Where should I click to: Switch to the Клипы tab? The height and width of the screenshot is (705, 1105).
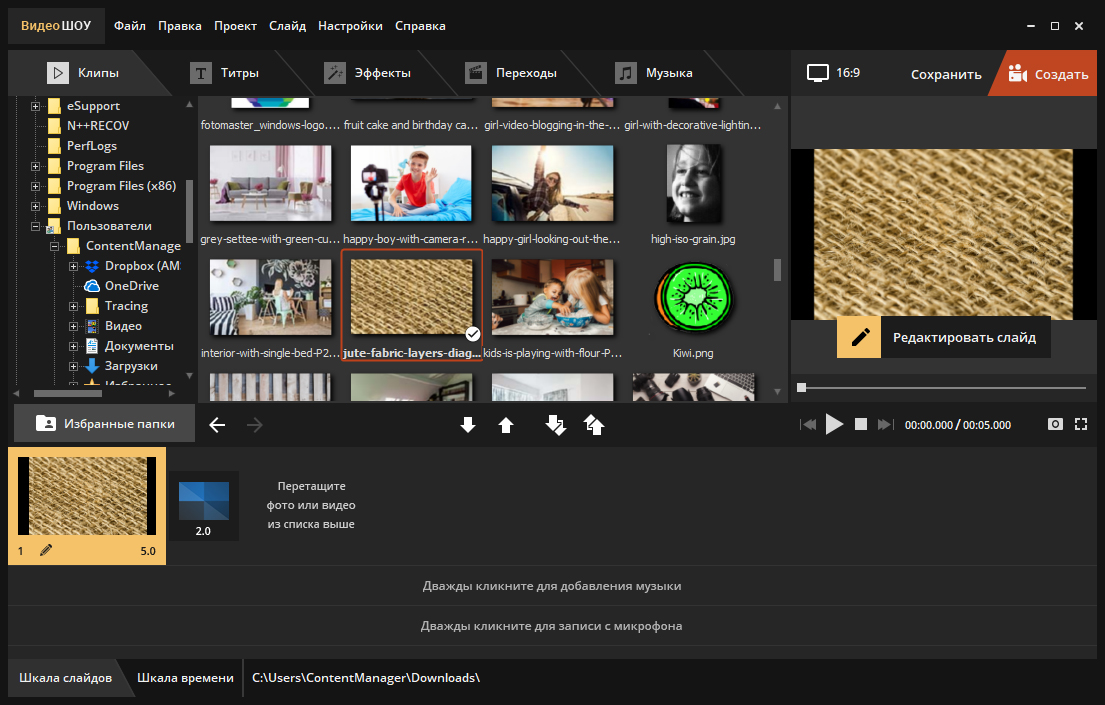(x=83, y=73)
